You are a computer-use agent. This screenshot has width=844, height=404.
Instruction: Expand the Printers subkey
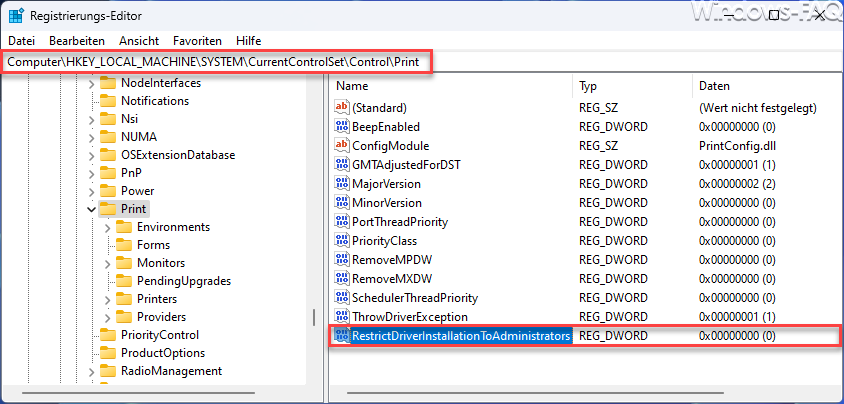click(x=108, y=299)
